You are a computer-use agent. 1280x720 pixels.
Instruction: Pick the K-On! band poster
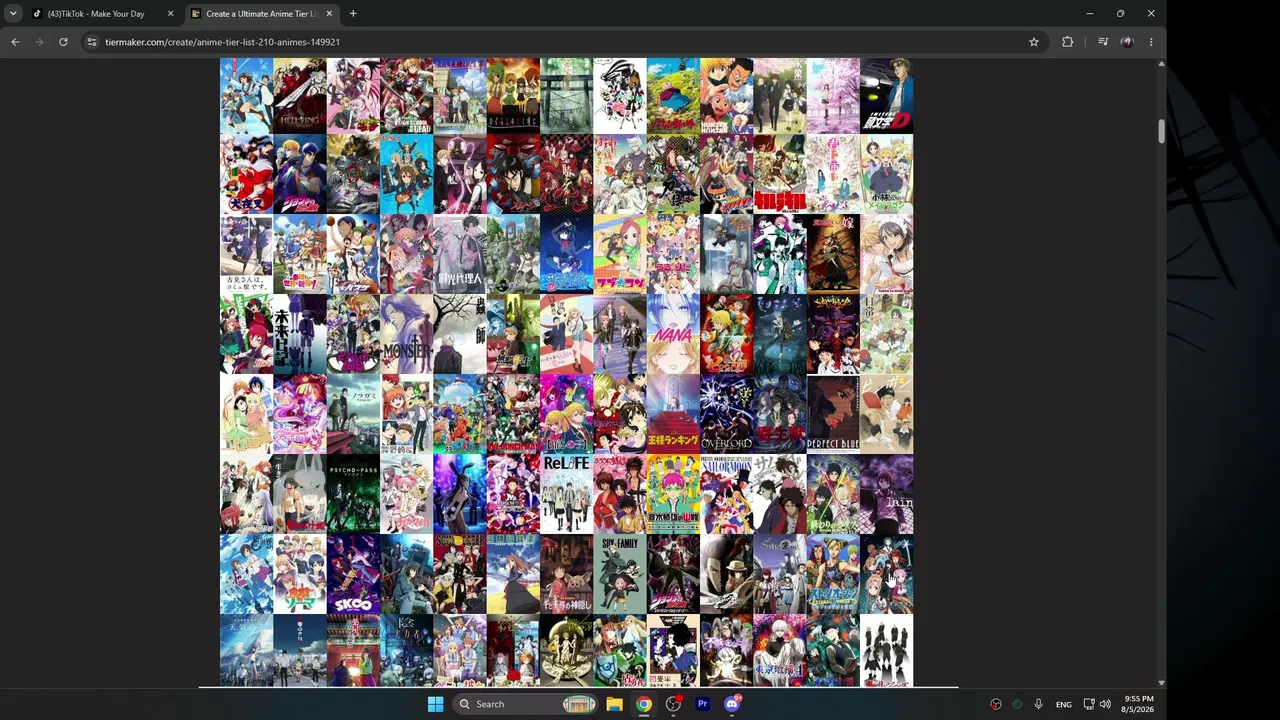(x=407, y=175)
